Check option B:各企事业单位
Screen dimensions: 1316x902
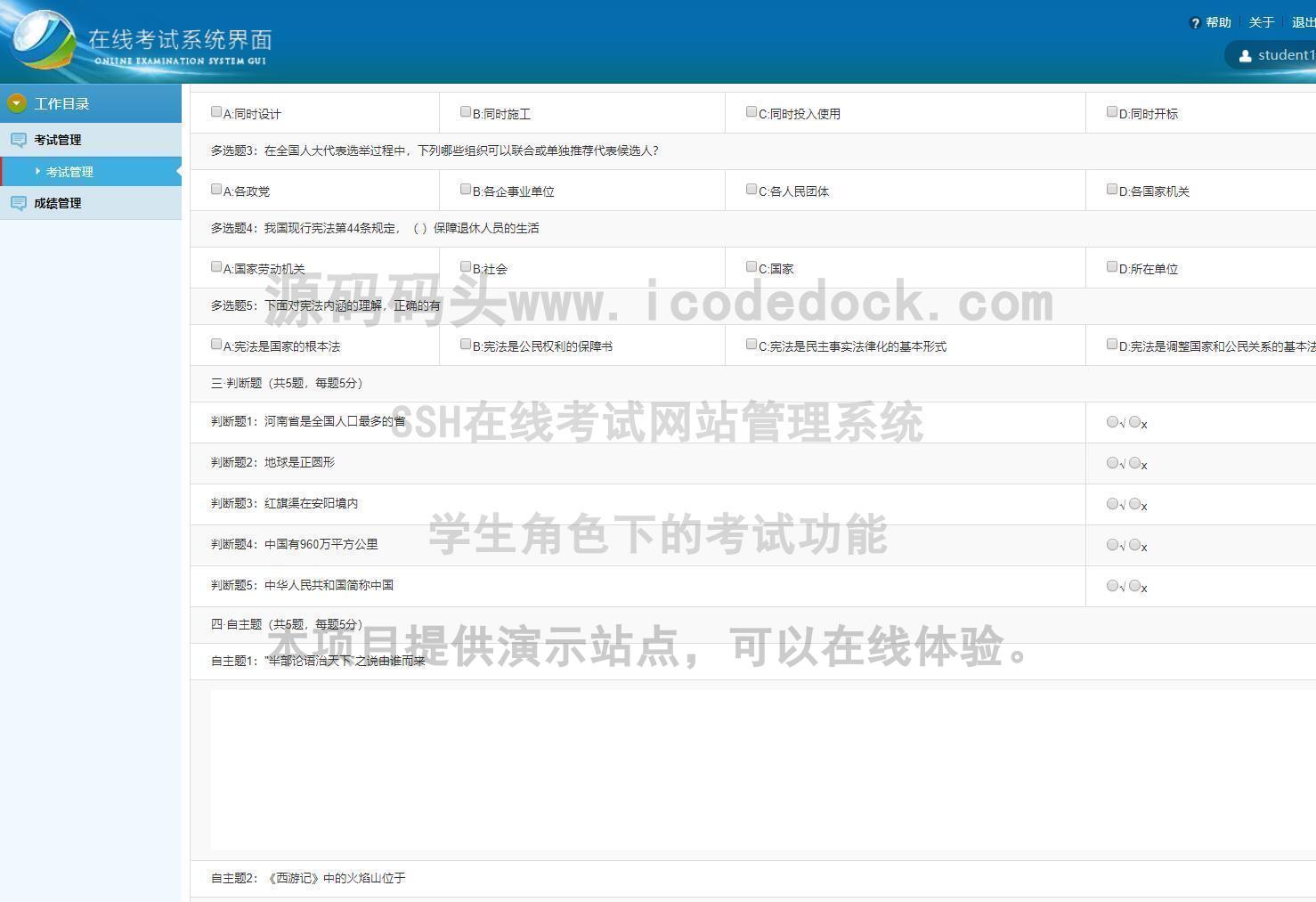(x=466, y=189)
